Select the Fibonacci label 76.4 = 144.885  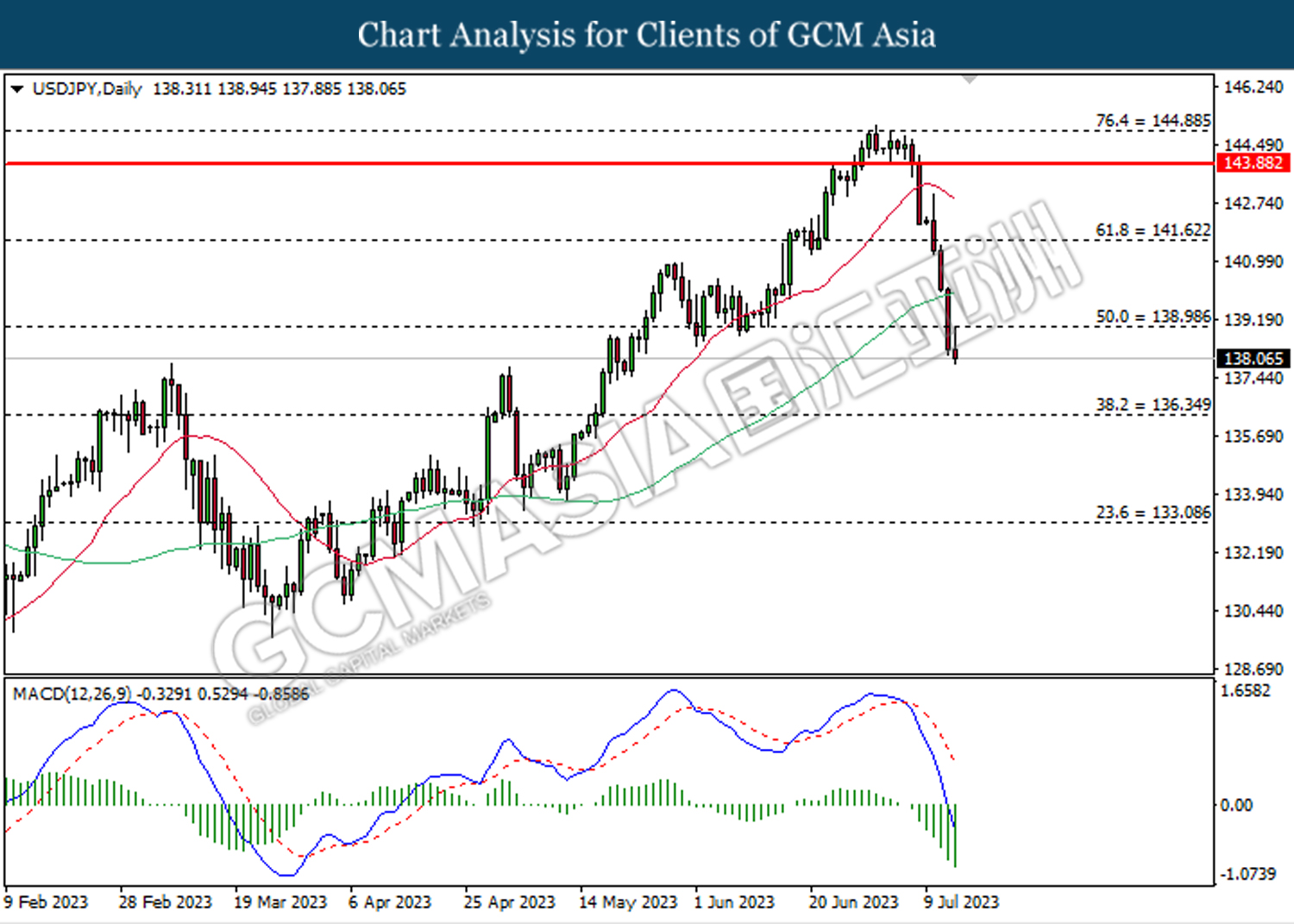(x=1153, y=121)
